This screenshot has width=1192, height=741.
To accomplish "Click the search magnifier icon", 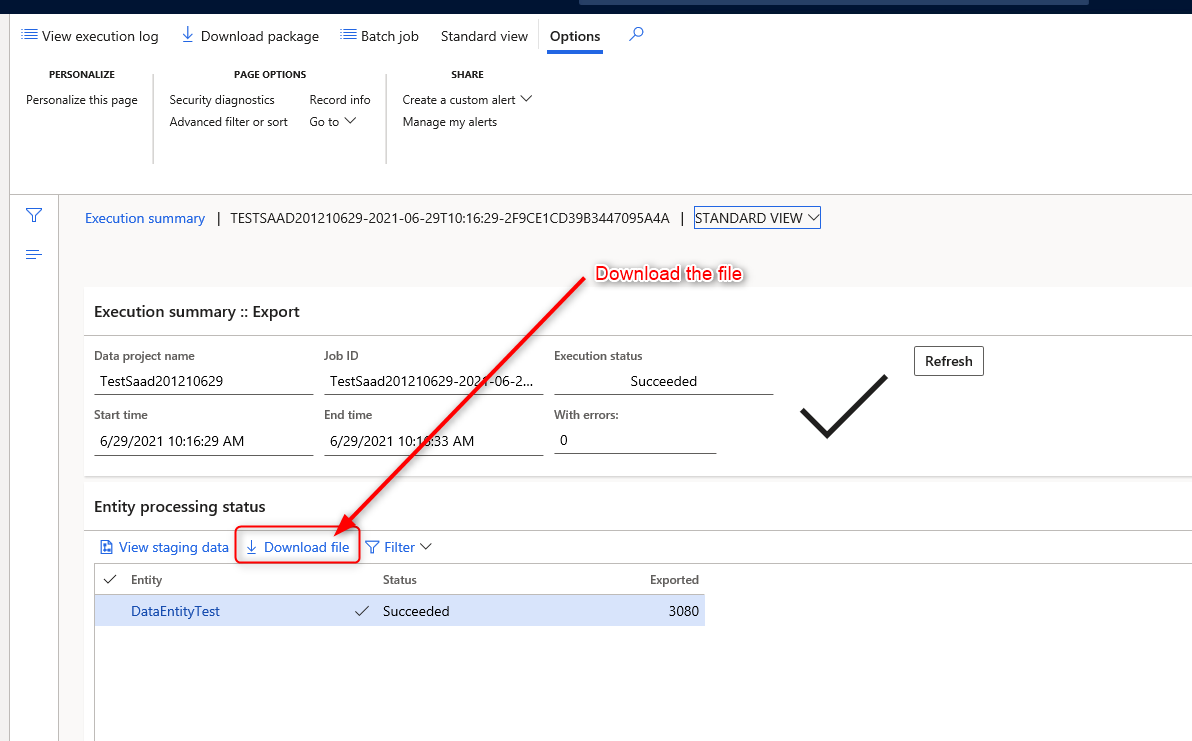I will click(x=636, y=33).
